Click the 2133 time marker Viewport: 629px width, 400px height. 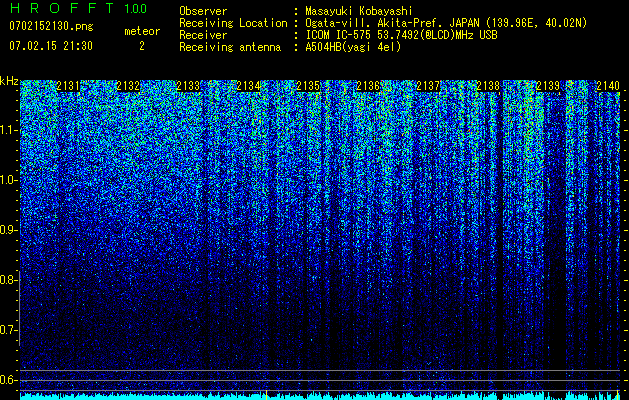pos(189,86)
